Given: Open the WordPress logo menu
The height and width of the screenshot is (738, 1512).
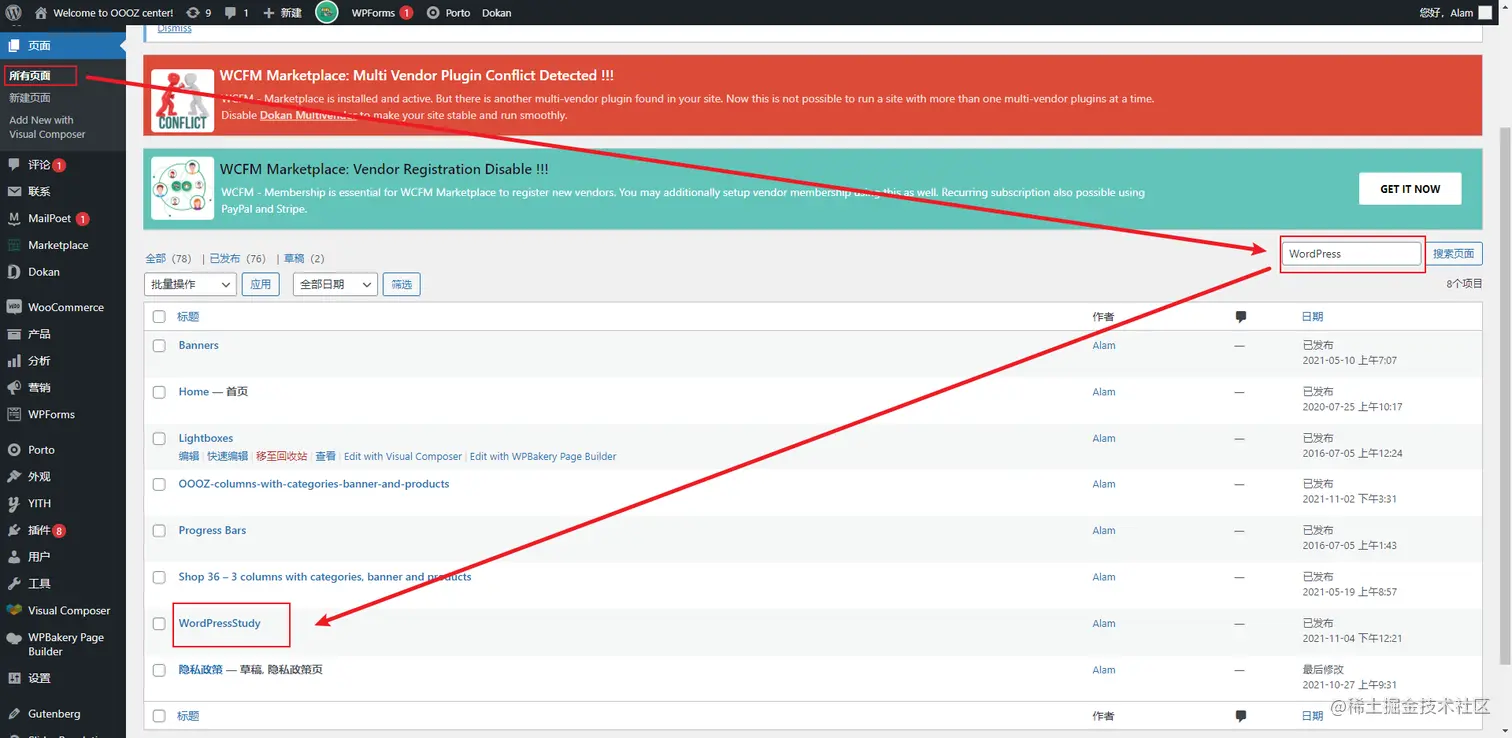Looking at the screenshot, I should (x=13, y=13).
